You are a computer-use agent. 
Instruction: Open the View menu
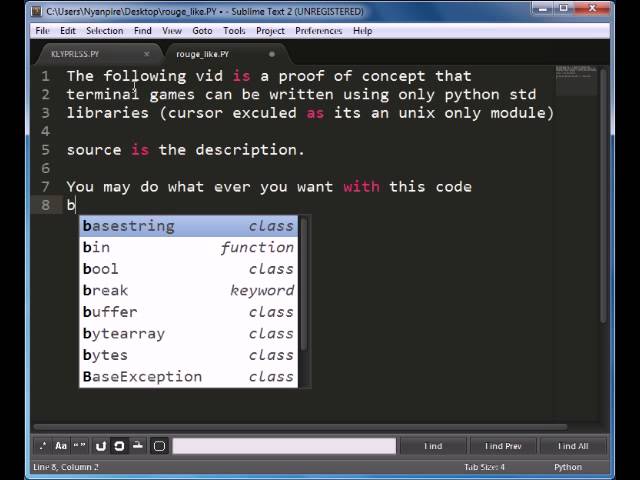[171, 31]
